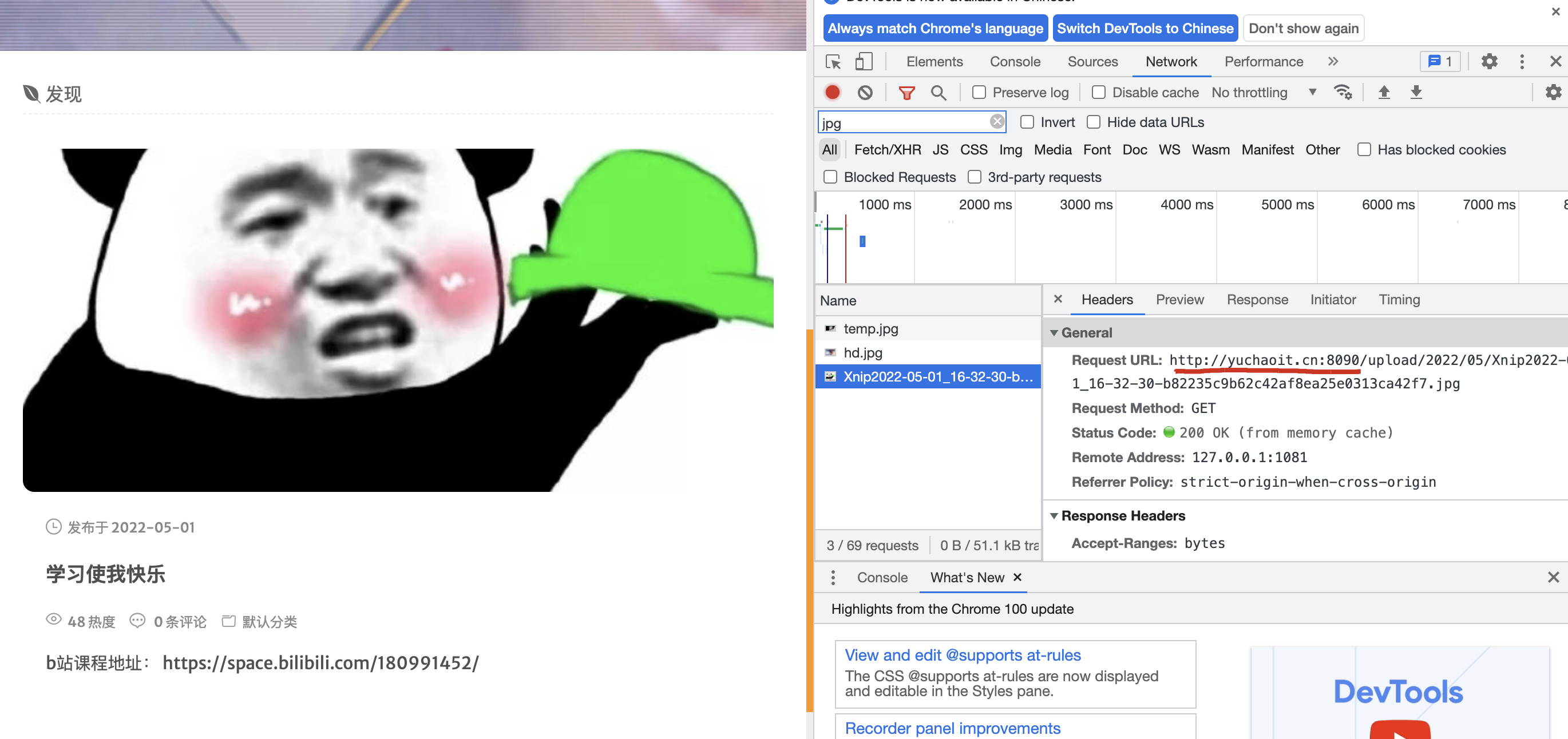Click the inspect element picker icon
The width and height of the screenshot is (1568, 739).
click(x=833, y=61)
